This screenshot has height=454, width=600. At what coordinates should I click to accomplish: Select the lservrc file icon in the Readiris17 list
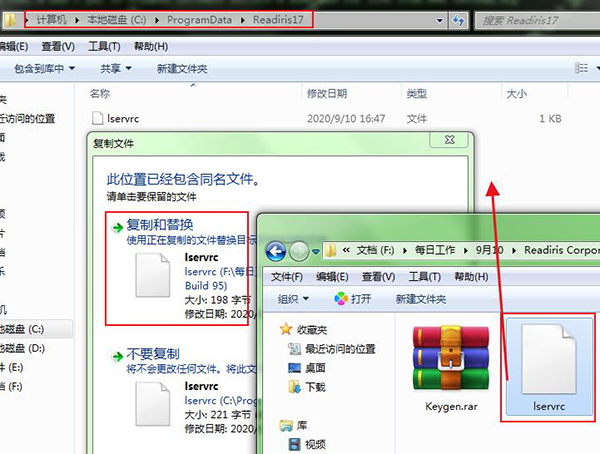(x=98, y=118)
